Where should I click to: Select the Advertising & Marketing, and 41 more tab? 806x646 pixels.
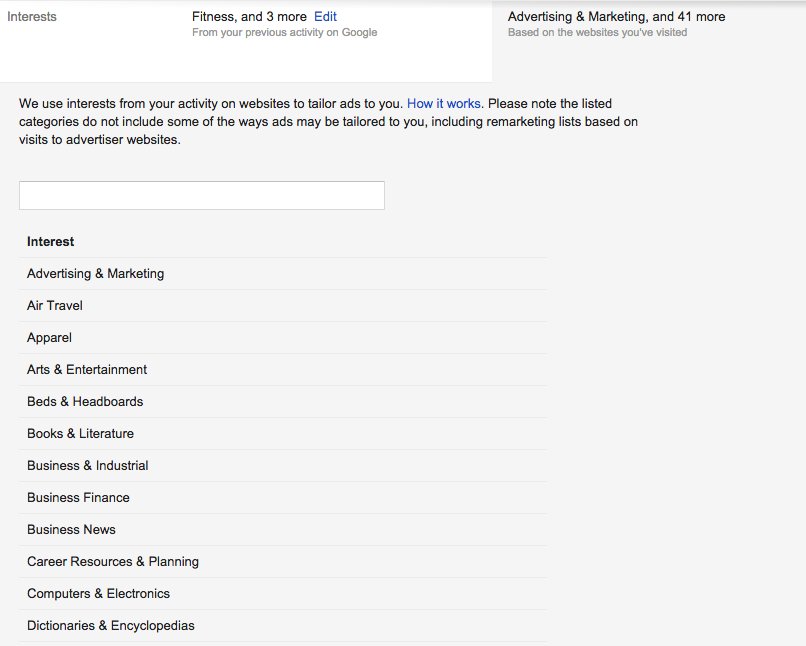tap(616, 17)
